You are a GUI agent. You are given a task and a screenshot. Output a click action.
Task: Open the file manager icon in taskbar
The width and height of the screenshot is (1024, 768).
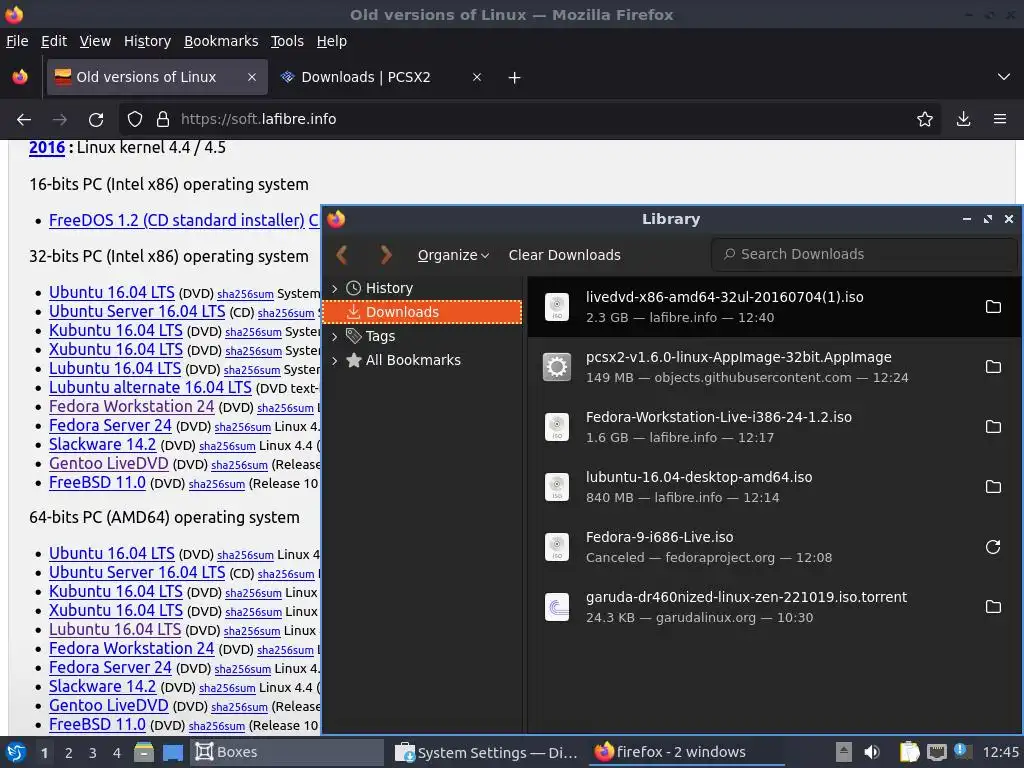tap(144, 752)
